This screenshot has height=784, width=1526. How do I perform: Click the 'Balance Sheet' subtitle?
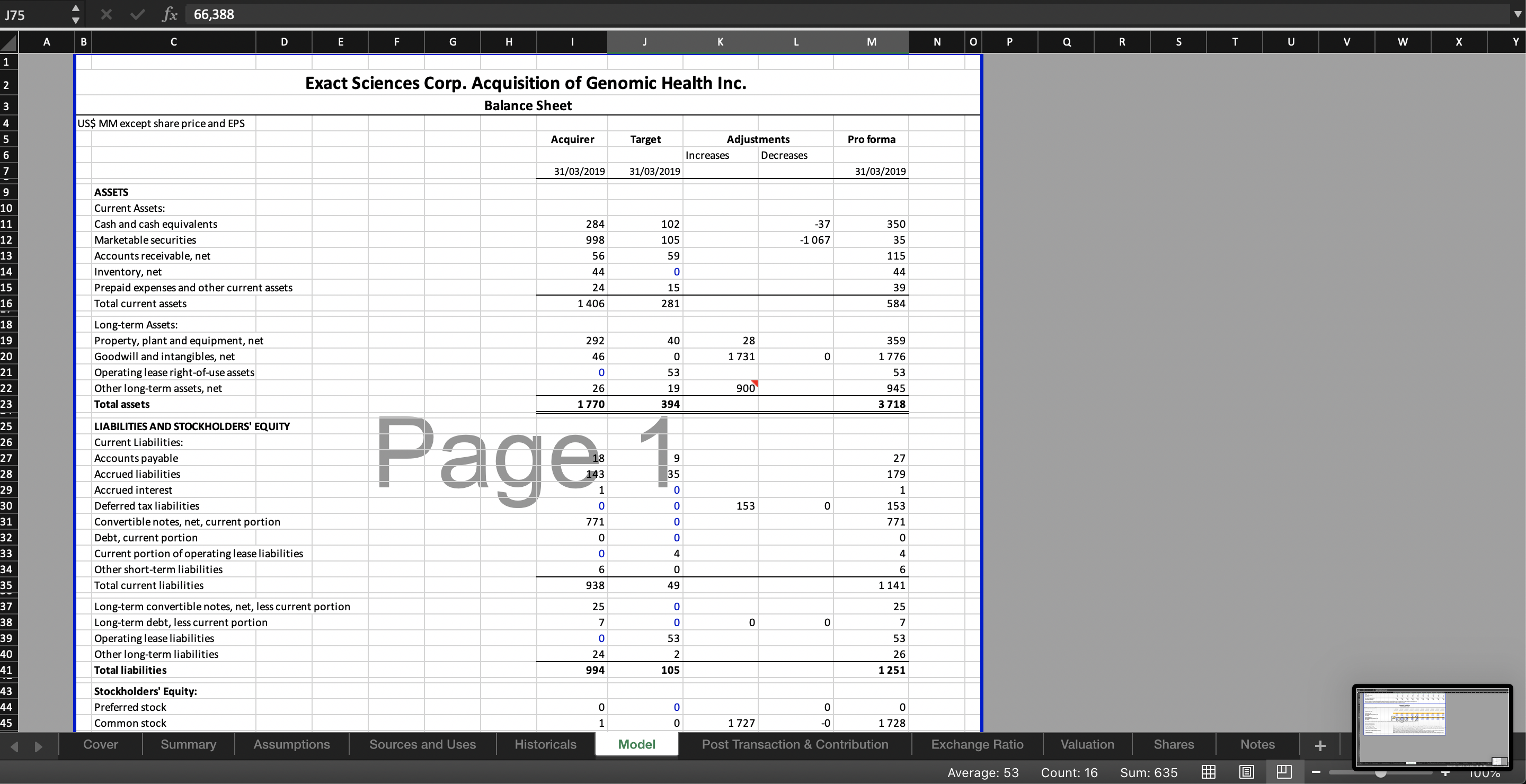[527, 105]
